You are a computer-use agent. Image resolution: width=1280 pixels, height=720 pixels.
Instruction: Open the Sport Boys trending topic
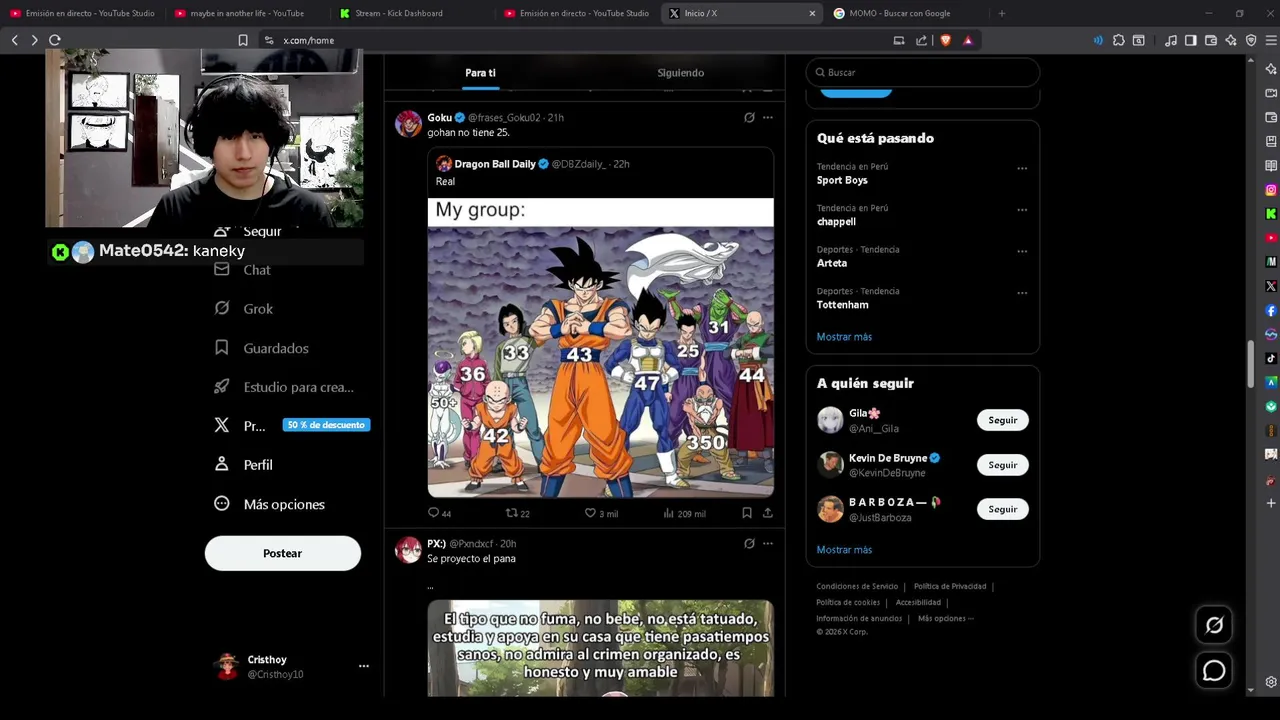[842, 181]
